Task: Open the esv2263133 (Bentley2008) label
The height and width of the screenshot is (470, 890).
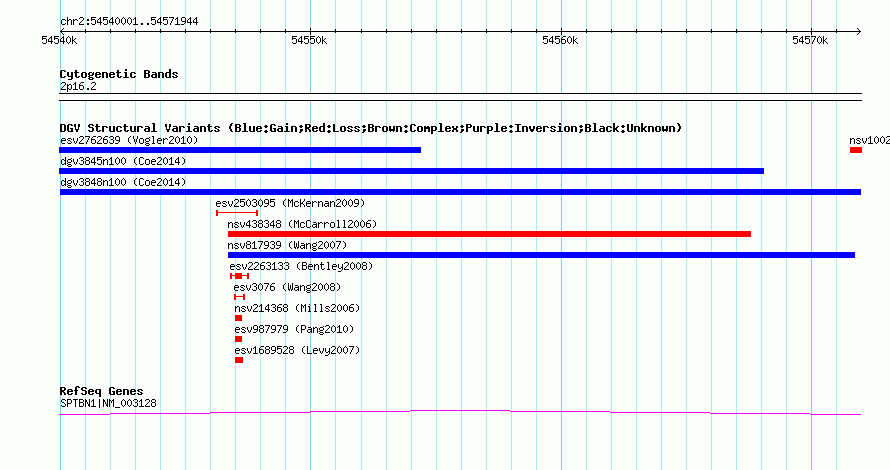Action: [301, 266]
